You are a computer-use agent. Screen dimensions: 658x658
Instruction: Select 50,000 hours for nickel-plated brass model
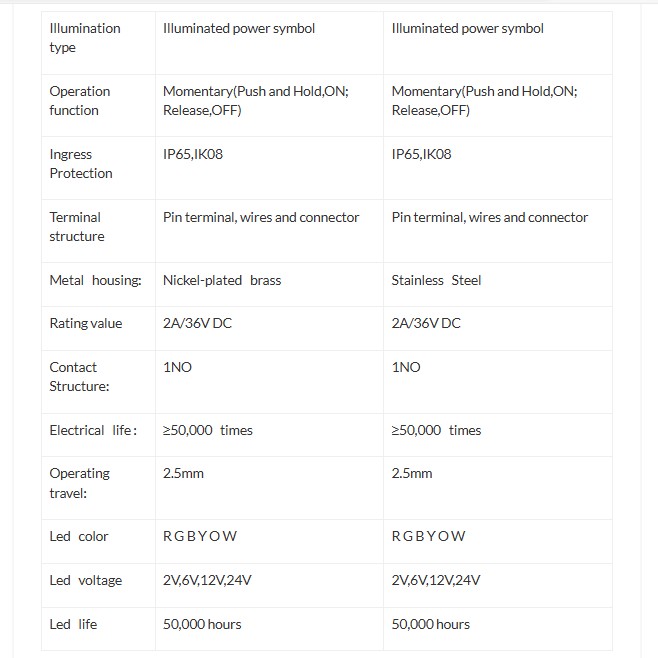click(x=202, y=624)
